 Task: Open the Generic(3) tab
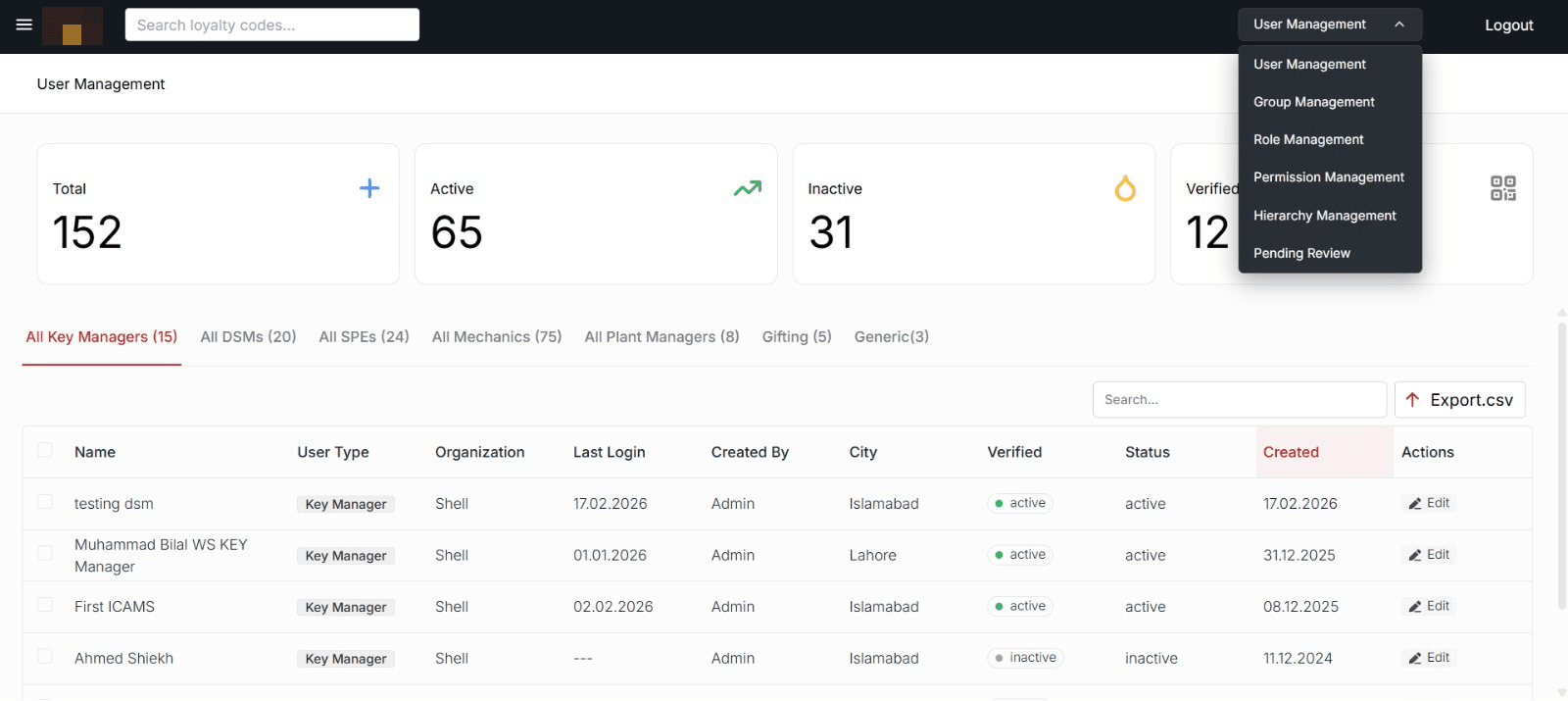click(892, 337)
